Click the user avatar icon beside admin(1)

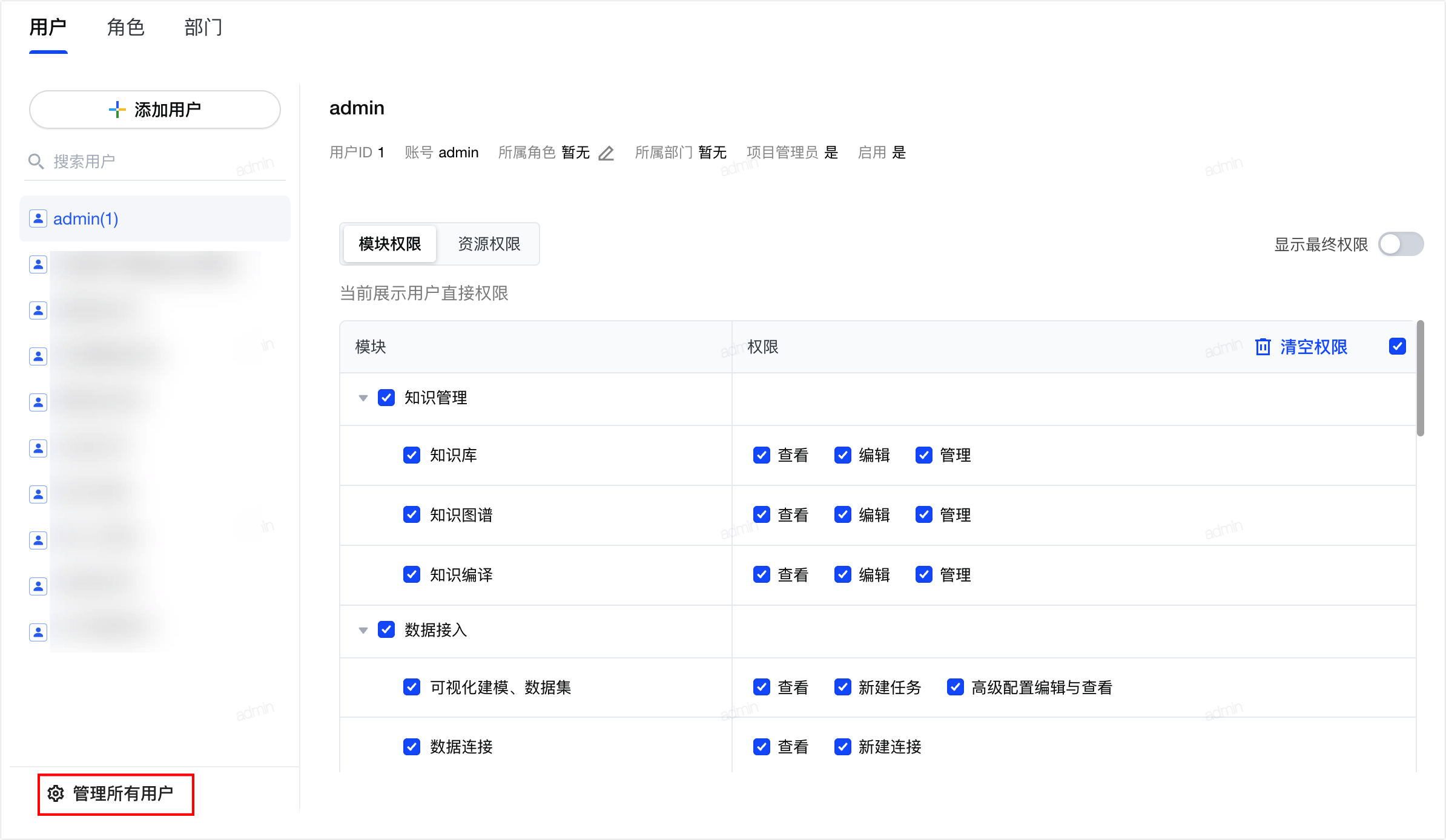[38, 218]
